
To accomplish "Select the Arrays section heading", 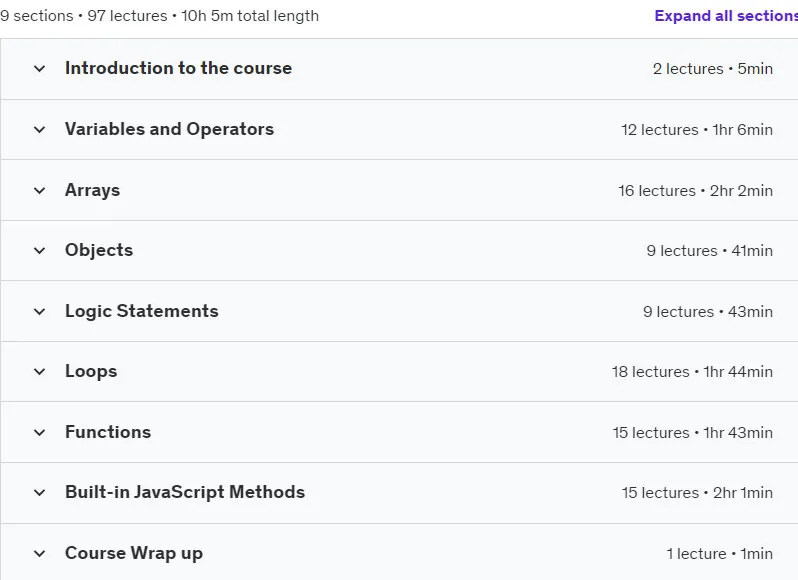I will click(93, 190).
